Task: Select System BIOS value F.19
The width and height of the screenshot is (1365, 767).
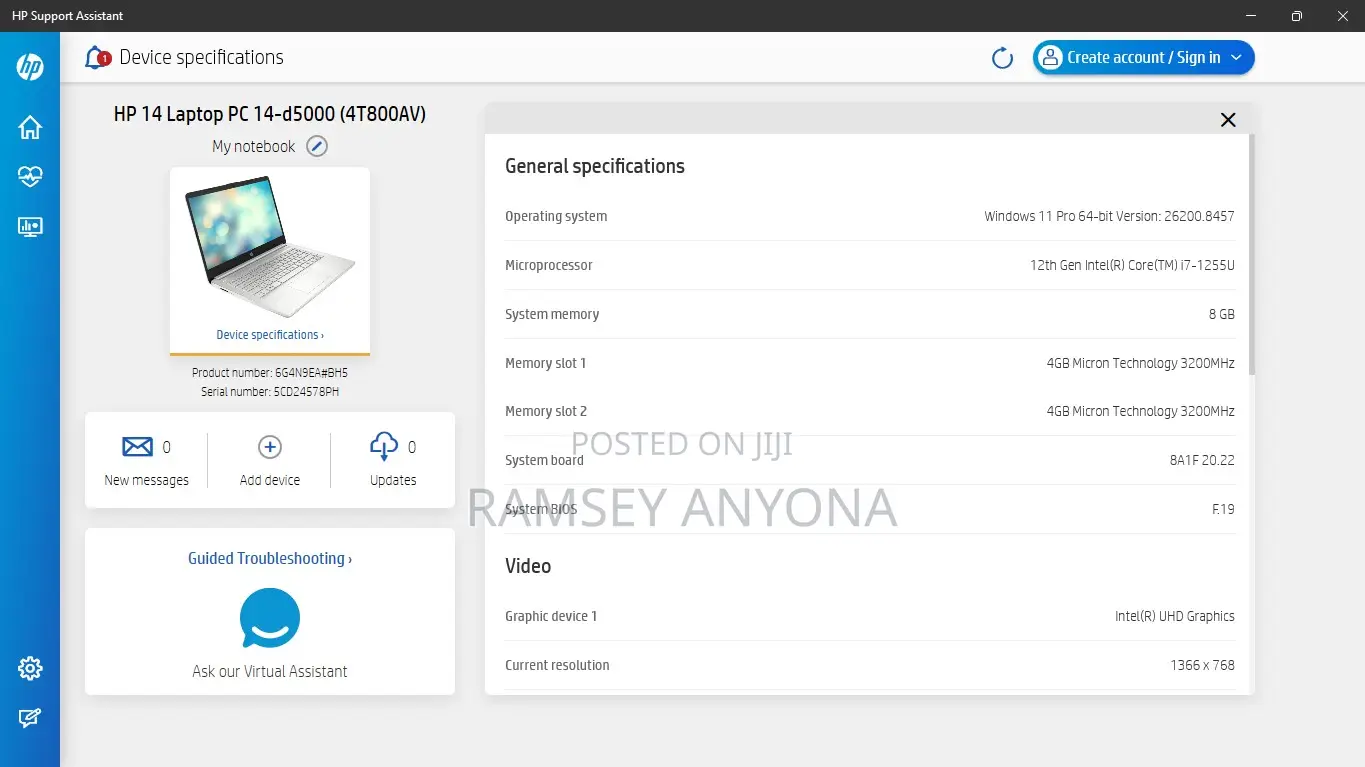Action: [x=1223, y=509]
